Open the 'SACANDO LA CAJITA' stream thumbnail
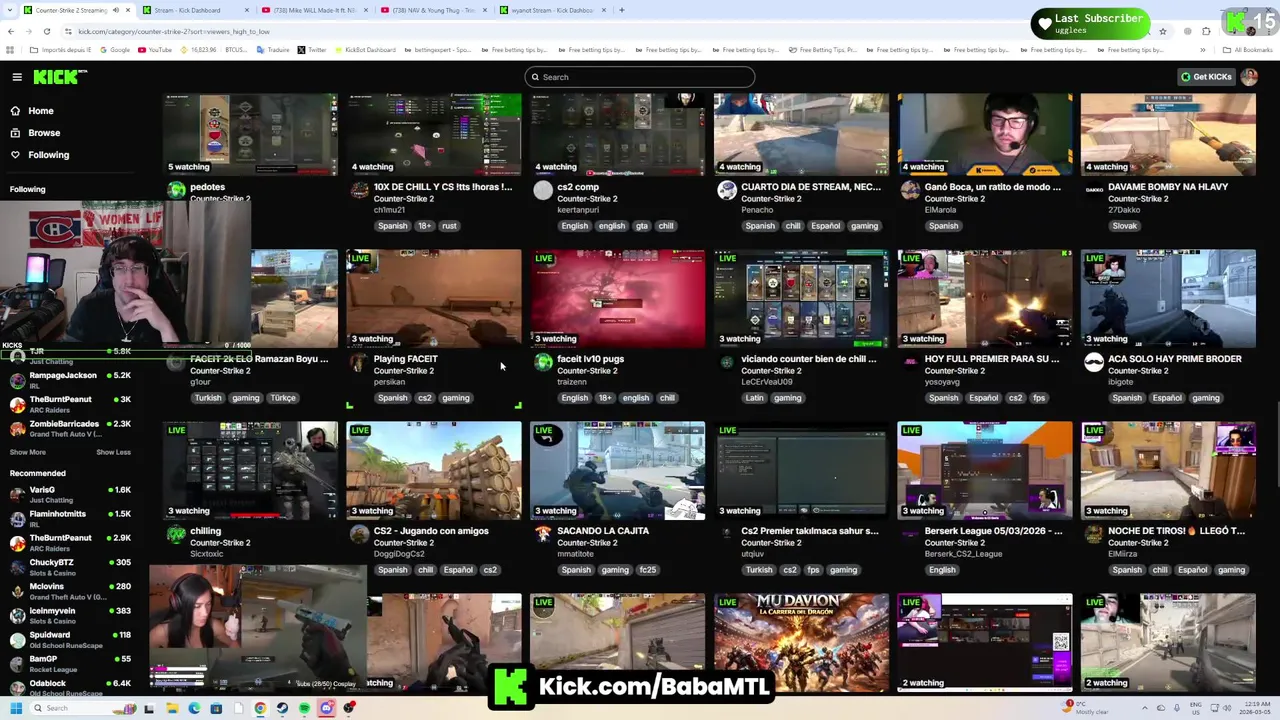This screenshot has width=1280, height=720. click(x=617, y=471)
